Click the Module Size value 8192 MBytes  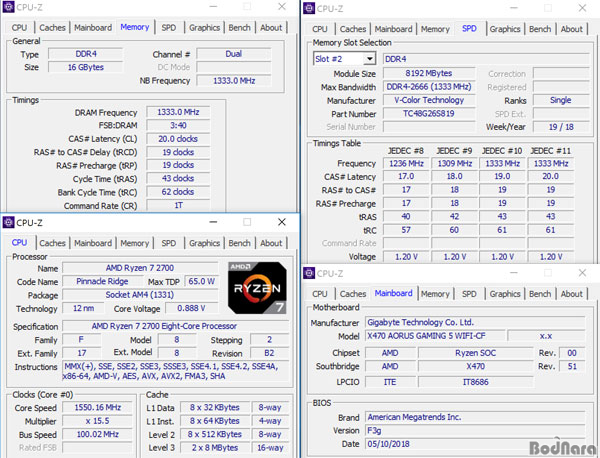click(429, 73)
